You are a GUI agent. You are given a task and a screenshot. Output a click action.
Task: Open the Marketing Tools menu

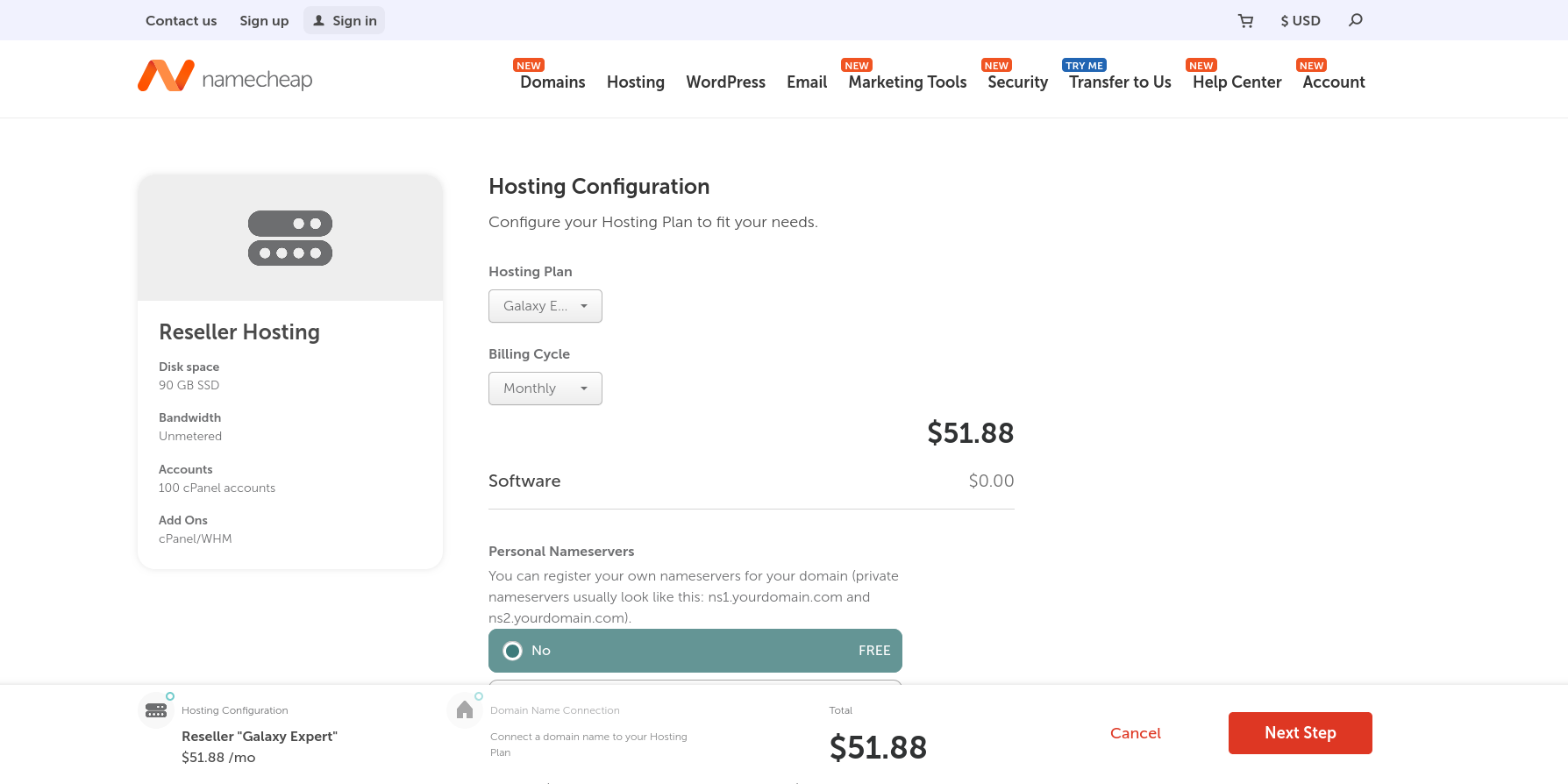(x=908, y=82)
